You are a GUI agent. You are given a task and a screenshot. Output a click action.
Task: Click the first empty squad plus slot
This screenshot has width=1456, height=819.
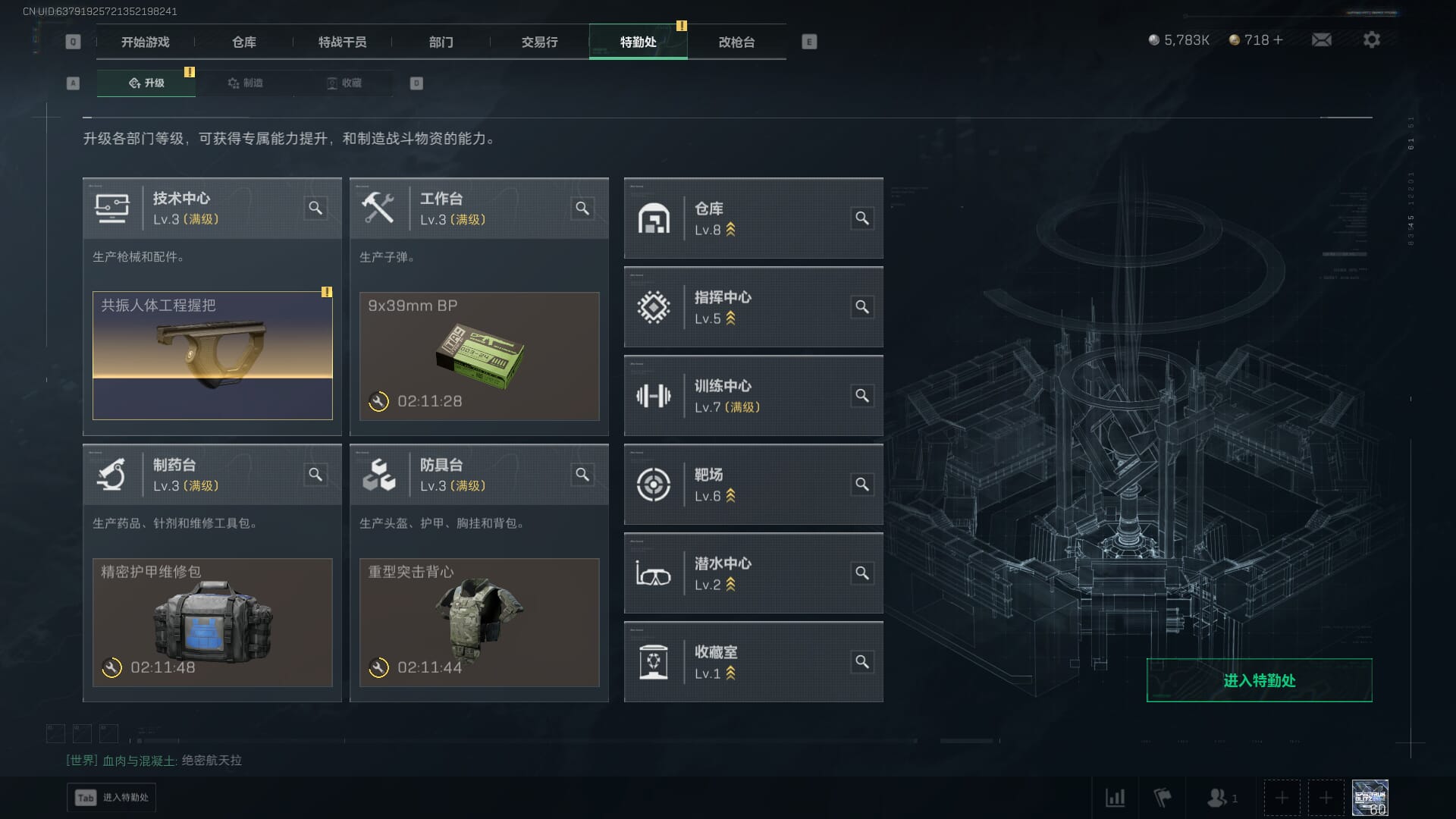click(1282, 798)
